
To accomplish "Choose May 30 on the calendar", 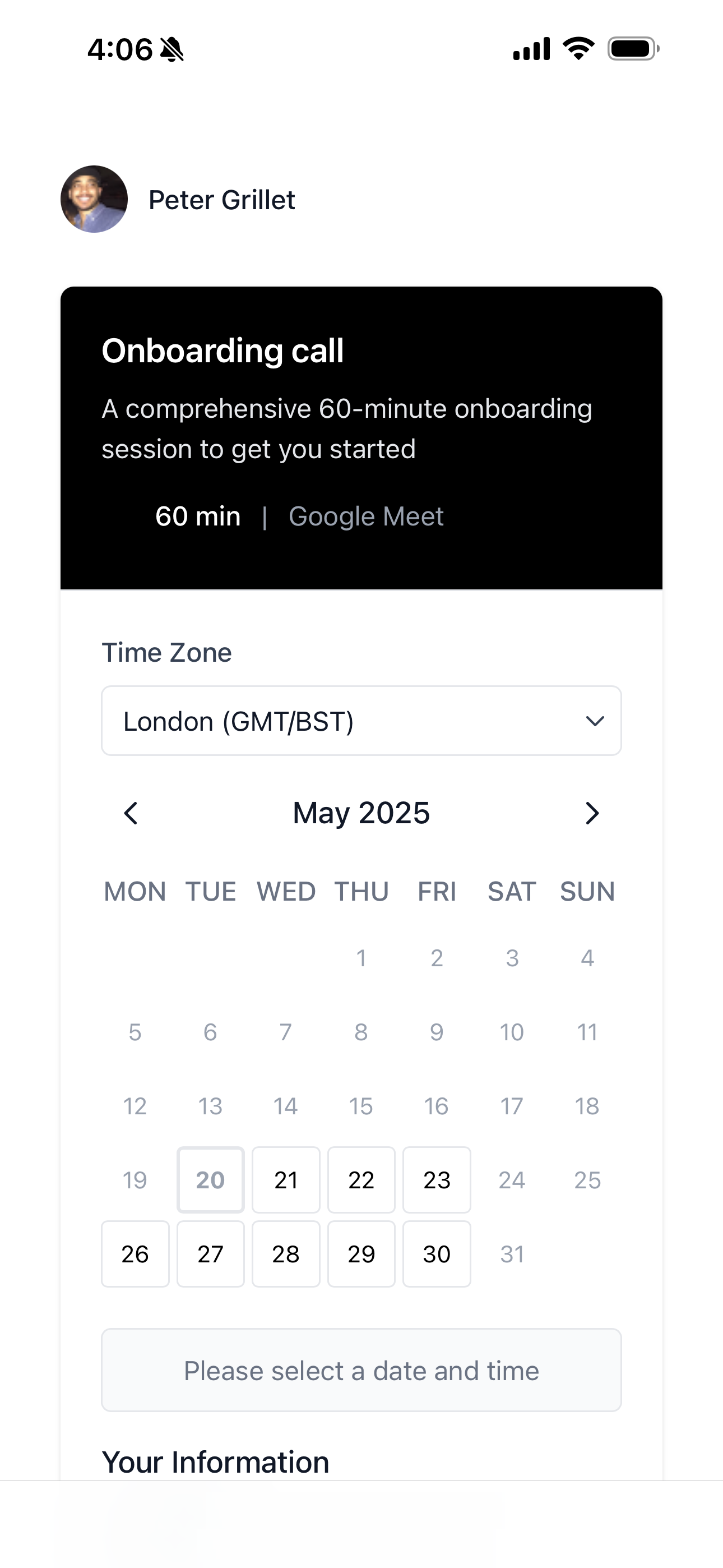I will click(x=437, y=1254).
